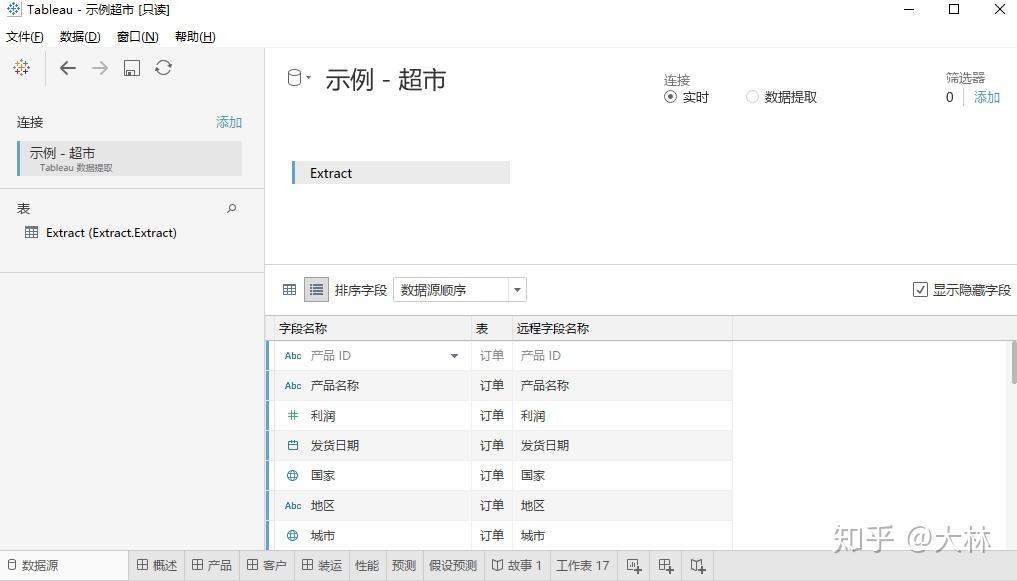Add a new story

(698, 565)
